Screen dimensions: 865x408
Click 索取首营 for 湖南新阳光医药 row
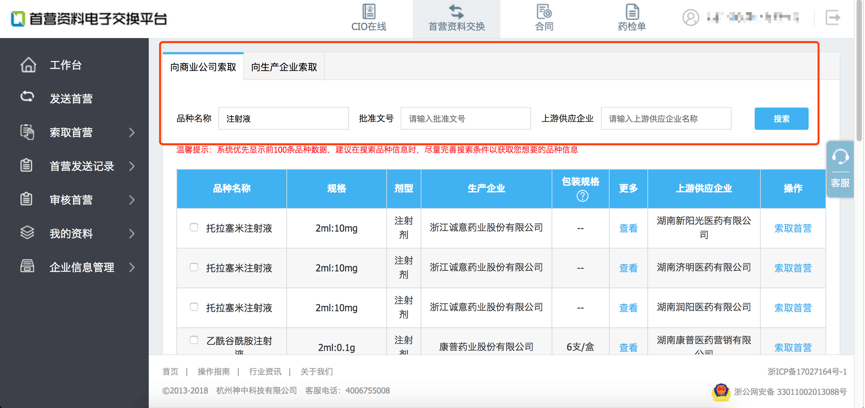click(x=793, y=228)
